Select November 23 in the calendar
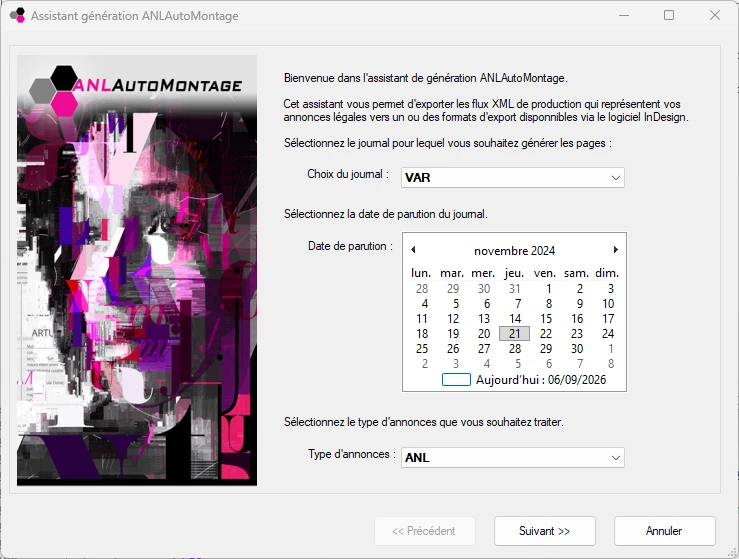The image size is (739, 559). click(x=577, y=334)
